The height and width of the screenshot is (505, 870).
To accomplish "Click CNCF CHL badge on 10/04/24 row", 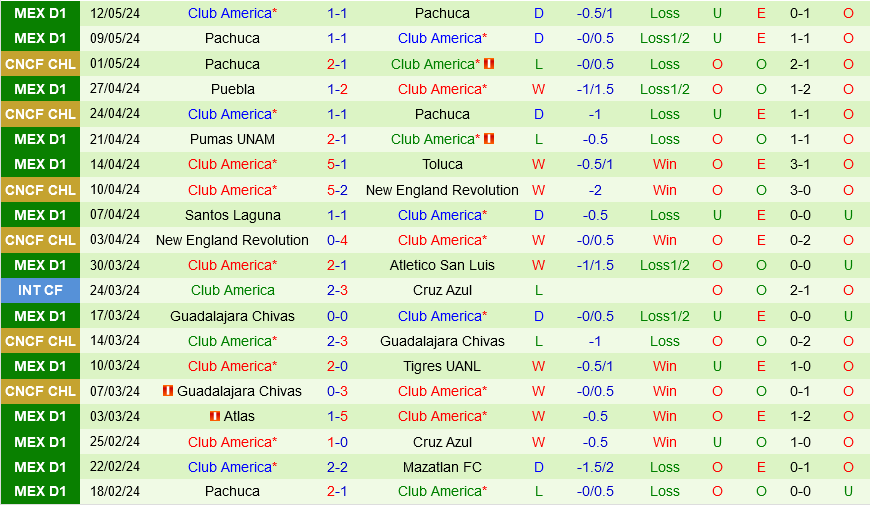I will (x=40, y=190).
